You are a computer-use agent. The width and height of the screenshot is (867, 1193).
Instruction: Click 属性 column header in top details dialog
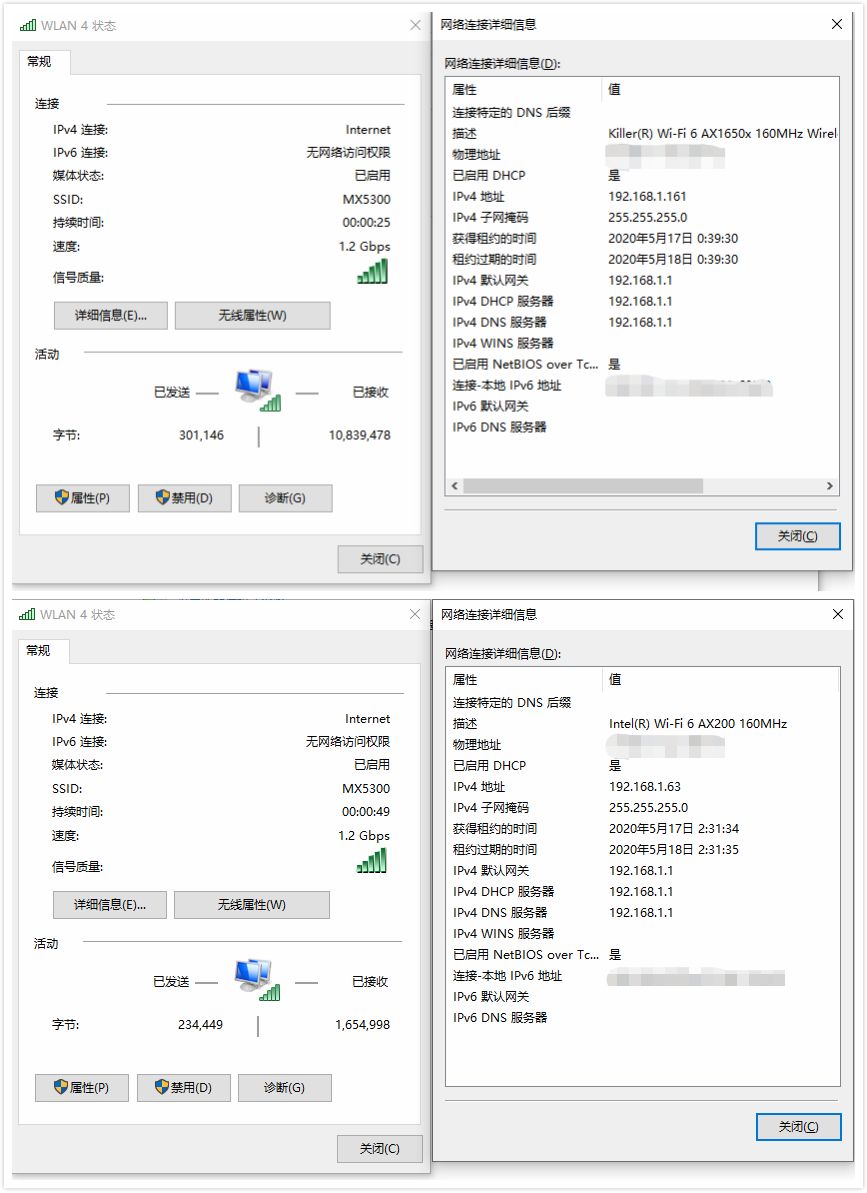pyautogui.click(x=525, y=90)
